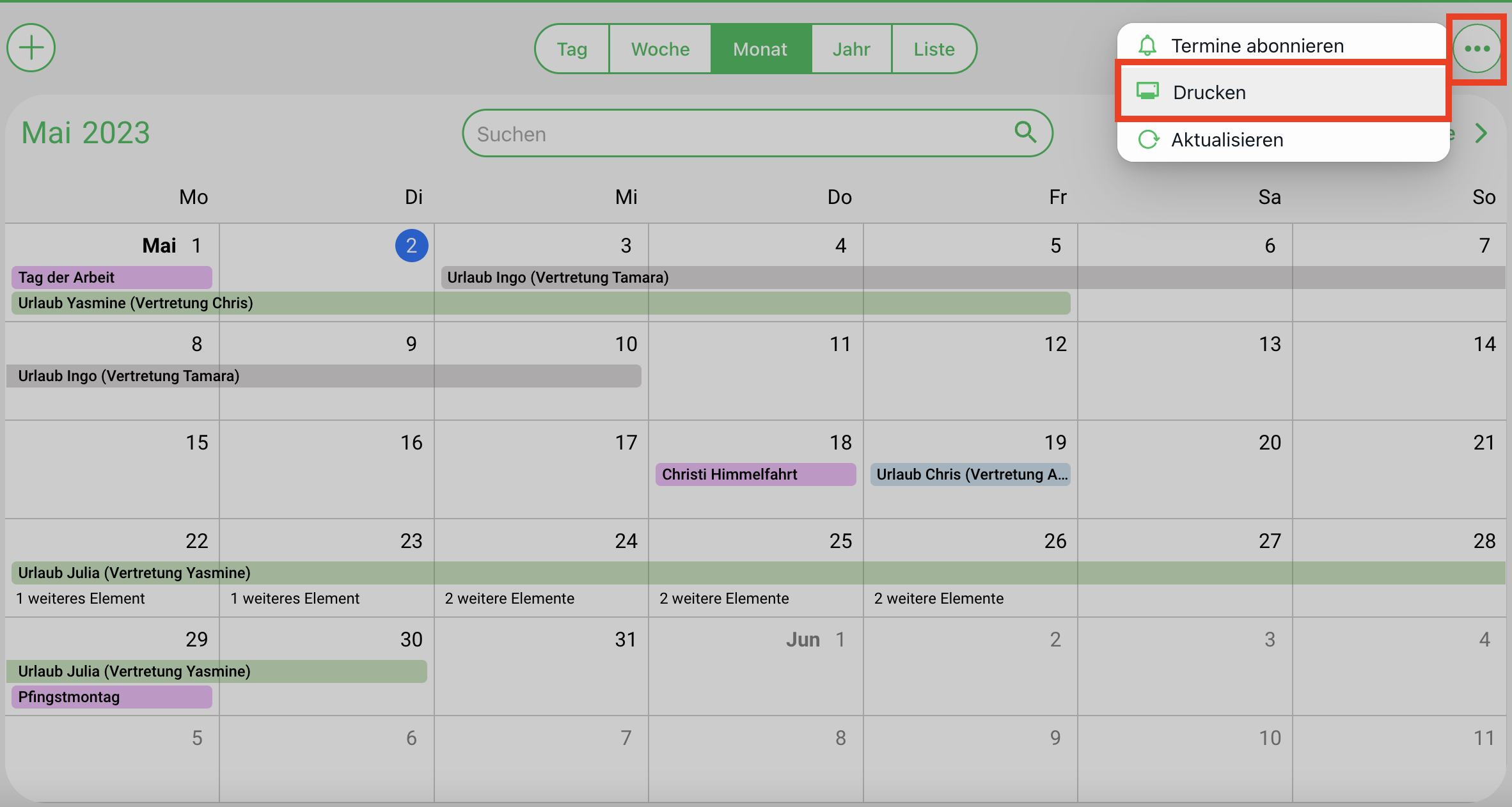Expand "1 weiteres Element" on May 22
The width and height of the screenshot is (1512, 807).
click(81, 599)
